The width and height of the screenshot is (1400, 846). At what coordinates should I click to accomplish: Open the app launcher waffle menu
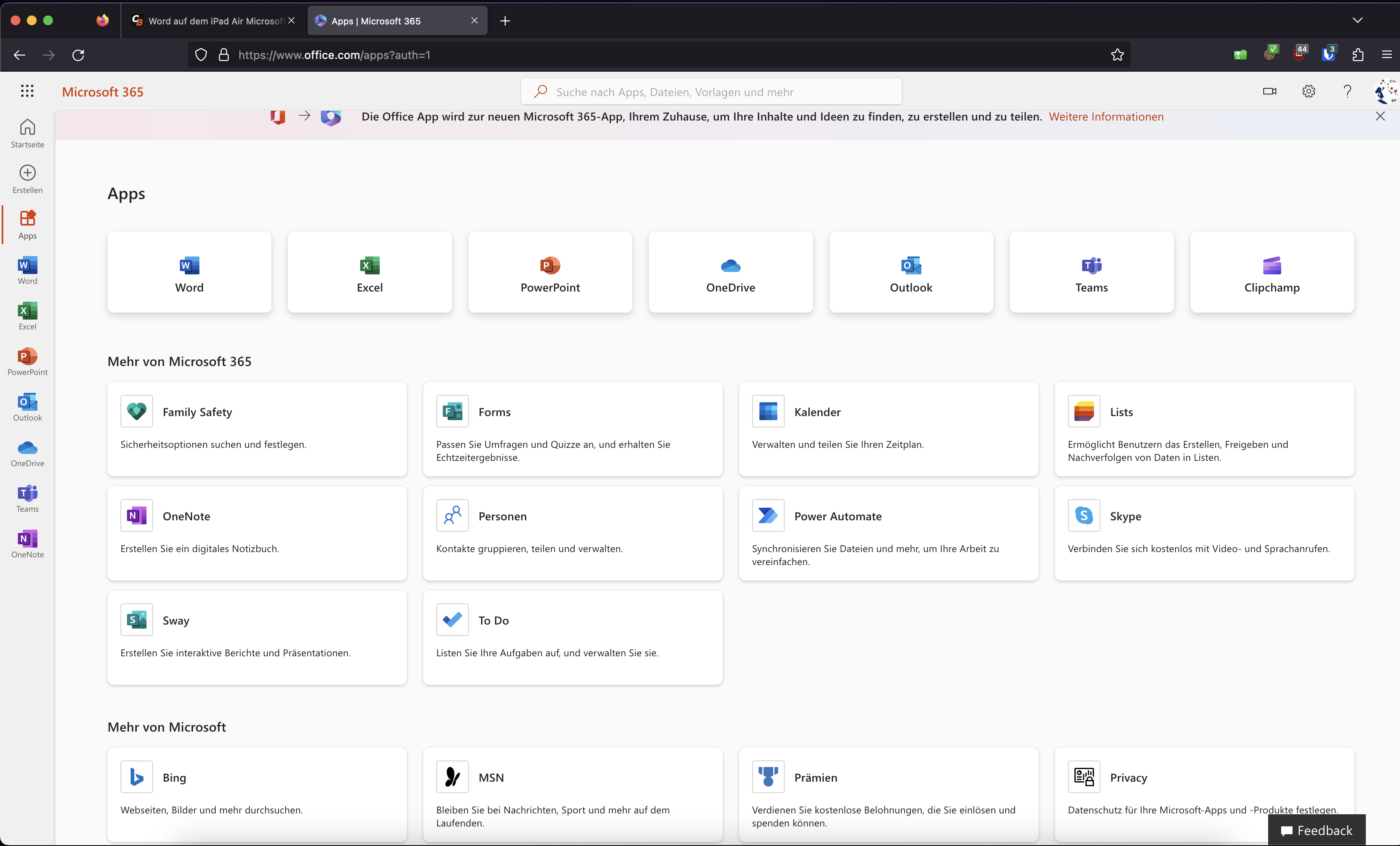coord(27,91)
